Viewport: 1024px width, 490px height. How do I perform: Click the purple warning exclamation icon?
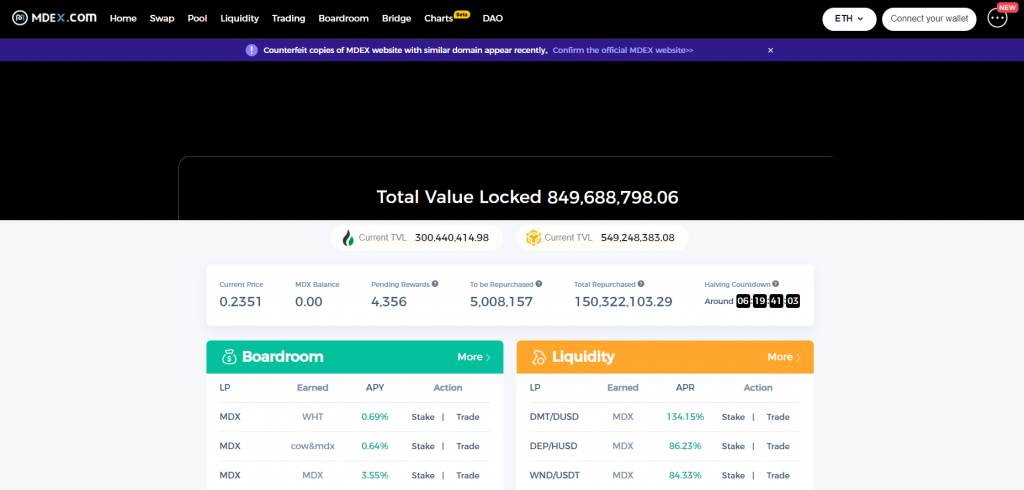click(251, 50)
